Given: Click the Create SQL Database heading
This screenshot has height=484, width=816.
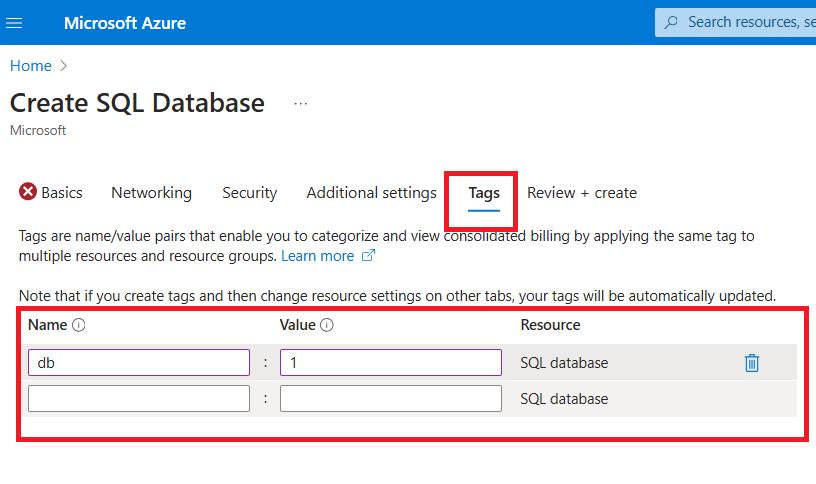Looking at the screenshot, I should (x=137, y=103).
